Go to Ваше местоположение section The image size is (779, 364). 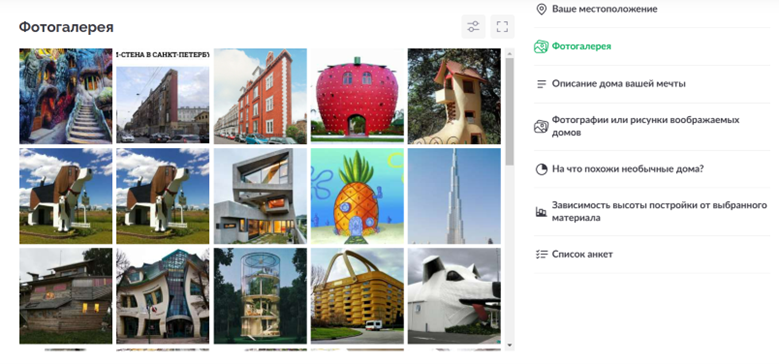pyautogui.click(x=604, y=9)
